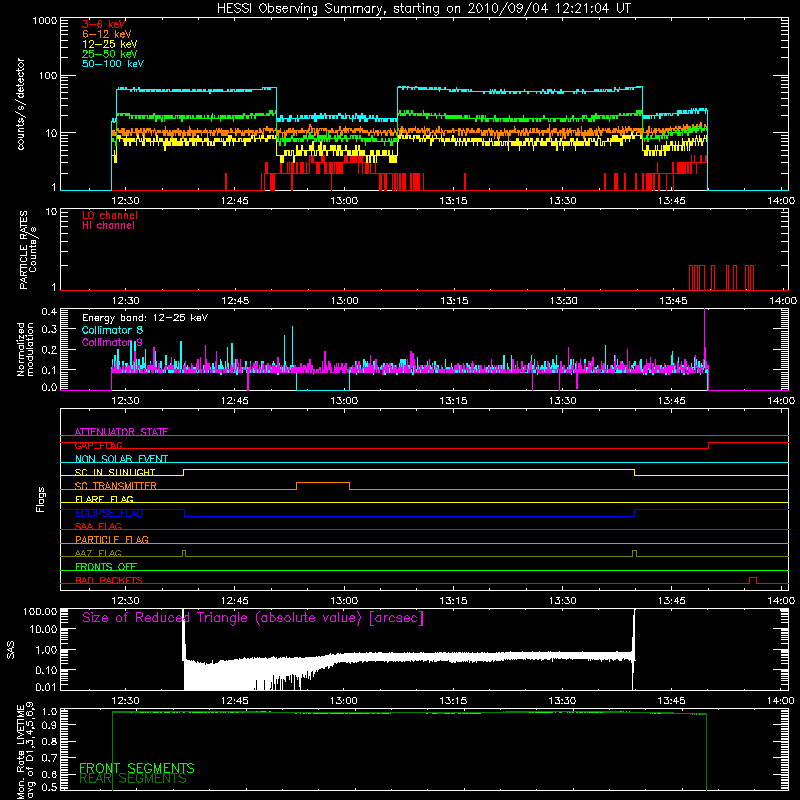
Task: Click the SC_IN_SUNLIGHT flag label
Action: [x=115, y=472]
